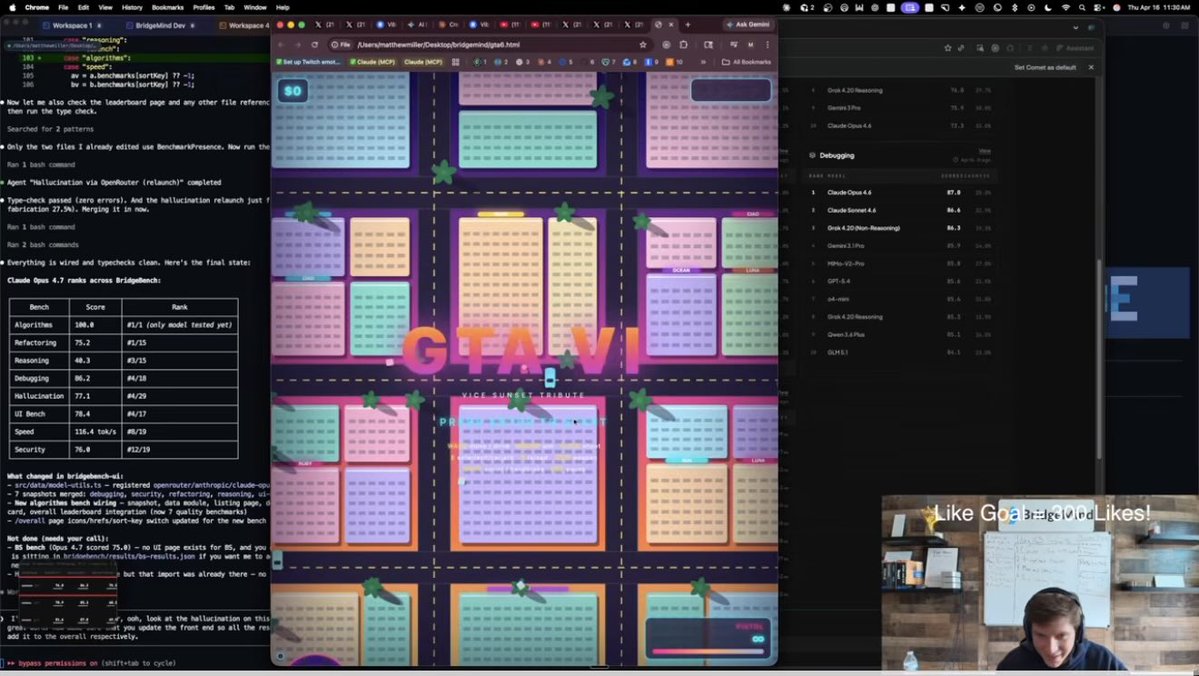Viewport: 1199px width, 676px height.
Task: Click the back arrow in Chrome toolbar
Action: [281, 44]
